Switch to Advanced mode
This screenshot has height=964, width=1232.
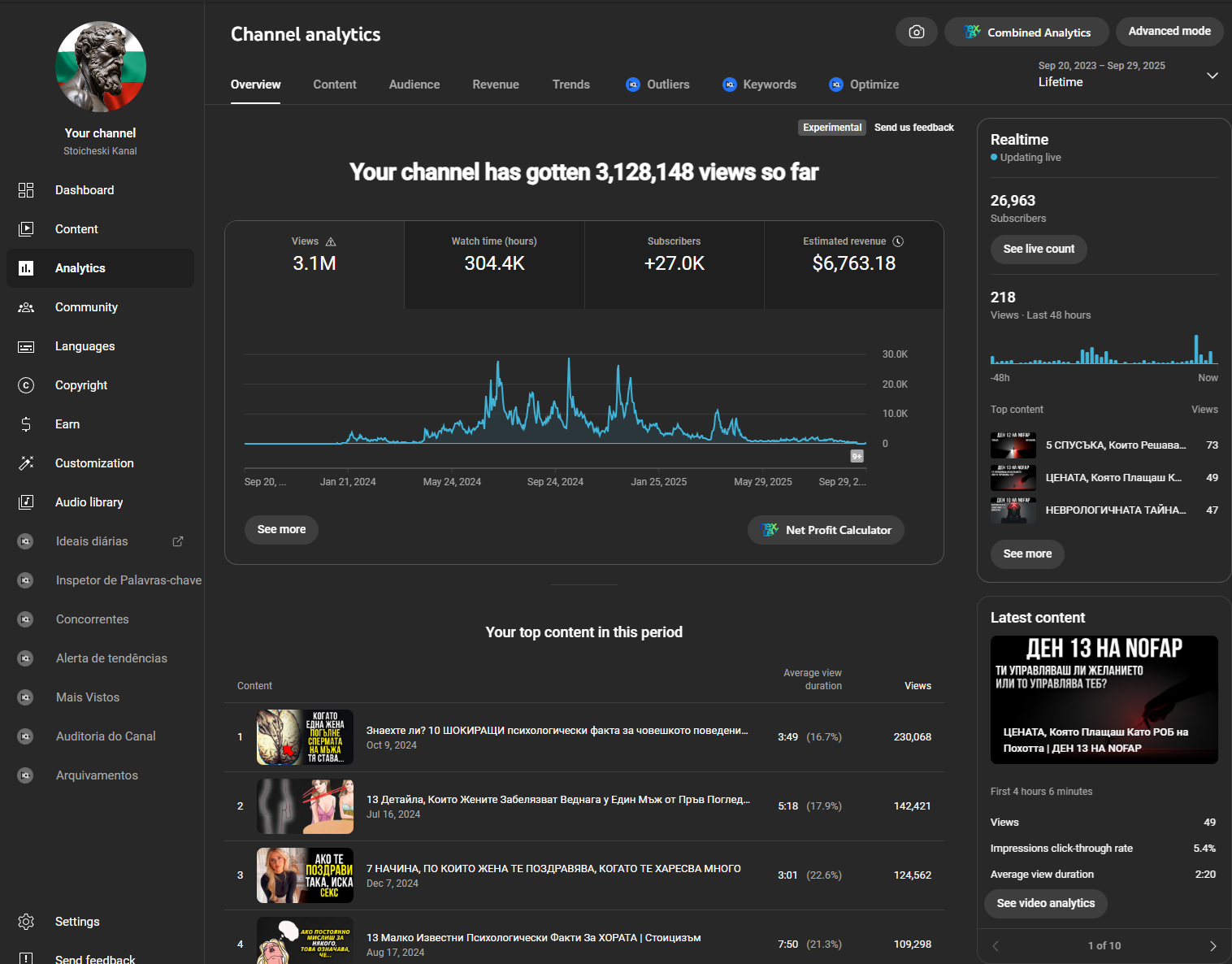pyautogui.click(x=1169, y=31)
